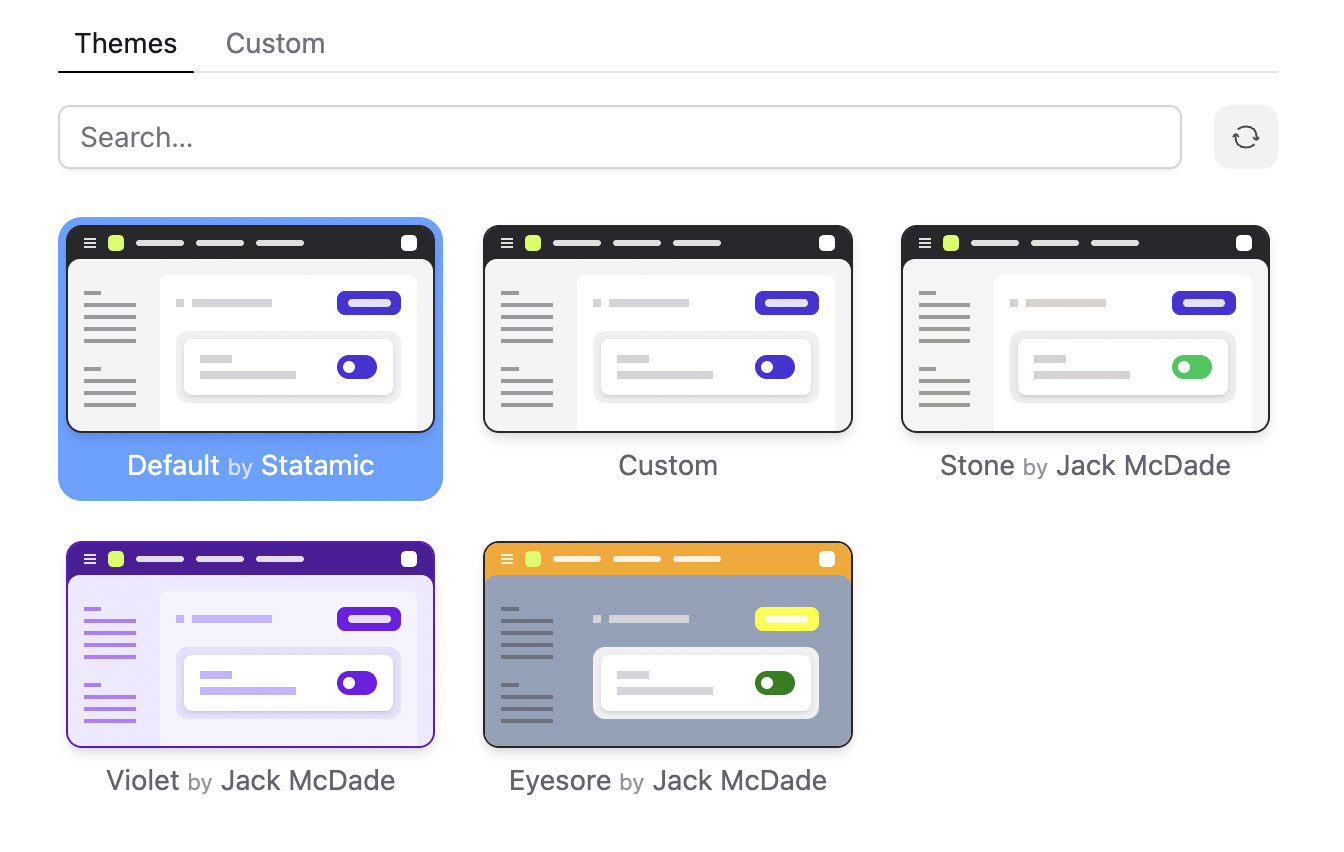1344x852 pixels.
Task: Toggle the purple switch in the Violet preview
Action: (x=357, y=683)
